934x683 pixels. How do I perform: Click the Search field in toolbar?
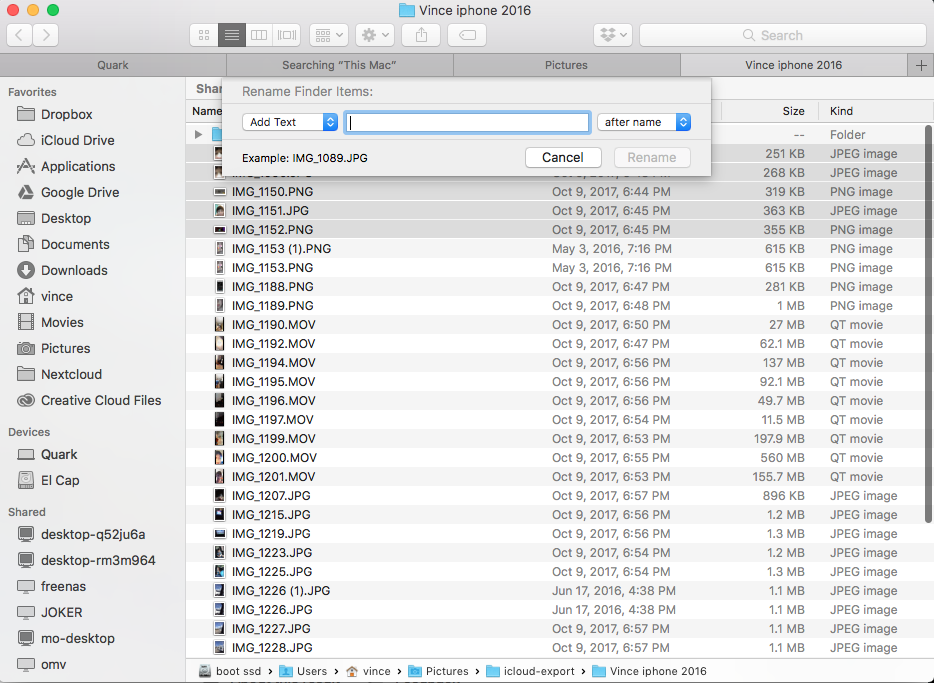(780, 35)
